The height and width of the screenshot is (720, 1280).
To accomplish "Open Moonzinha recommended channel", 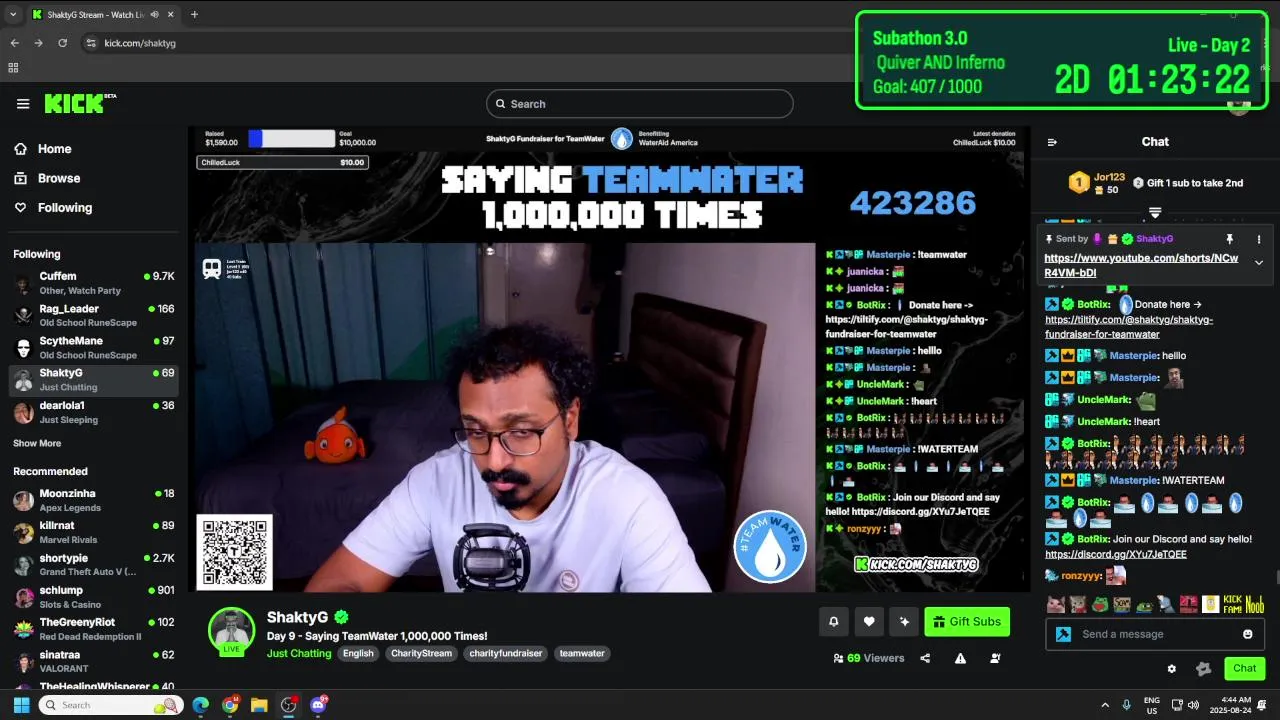I will click(94, 500).
